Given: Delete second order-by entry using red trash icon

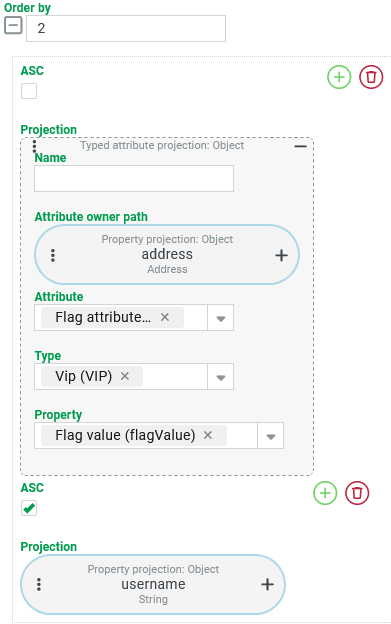Looking at the screenshot, I should click(357, 493).
